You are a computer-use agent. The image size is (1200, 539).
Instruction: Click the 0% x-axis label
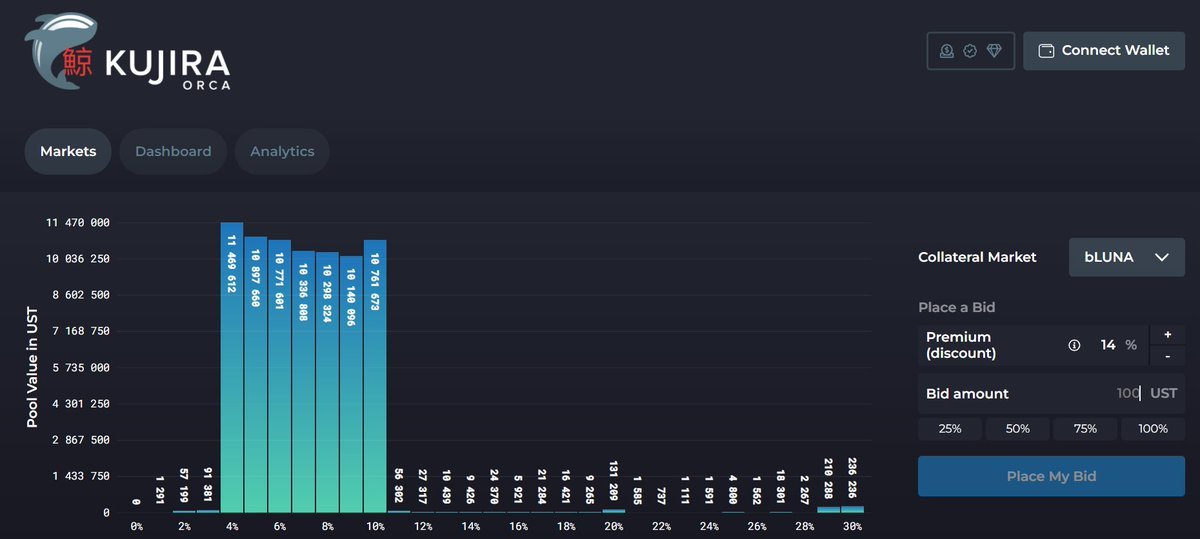[x=137, y=526]
